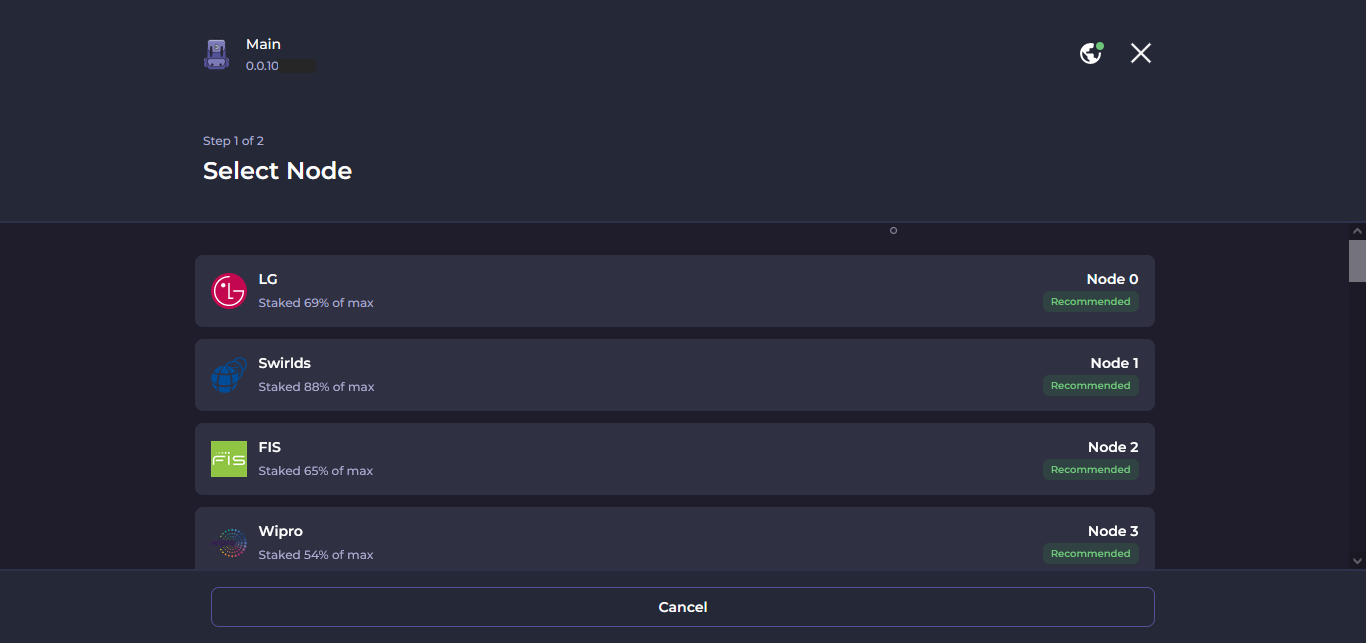
Task: Click Recommended badge on Node 0
Action: click(1090, 302)
